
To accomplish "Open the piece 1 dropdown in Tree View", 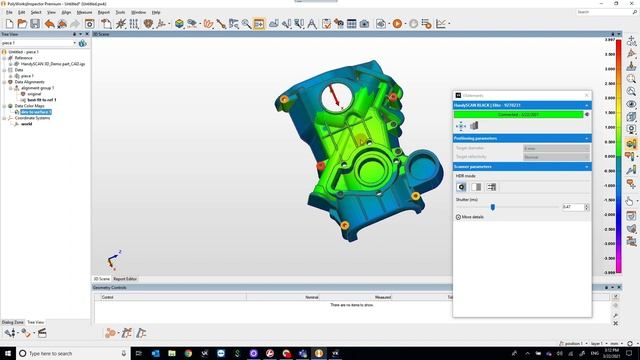I will (x=74, y=43).
